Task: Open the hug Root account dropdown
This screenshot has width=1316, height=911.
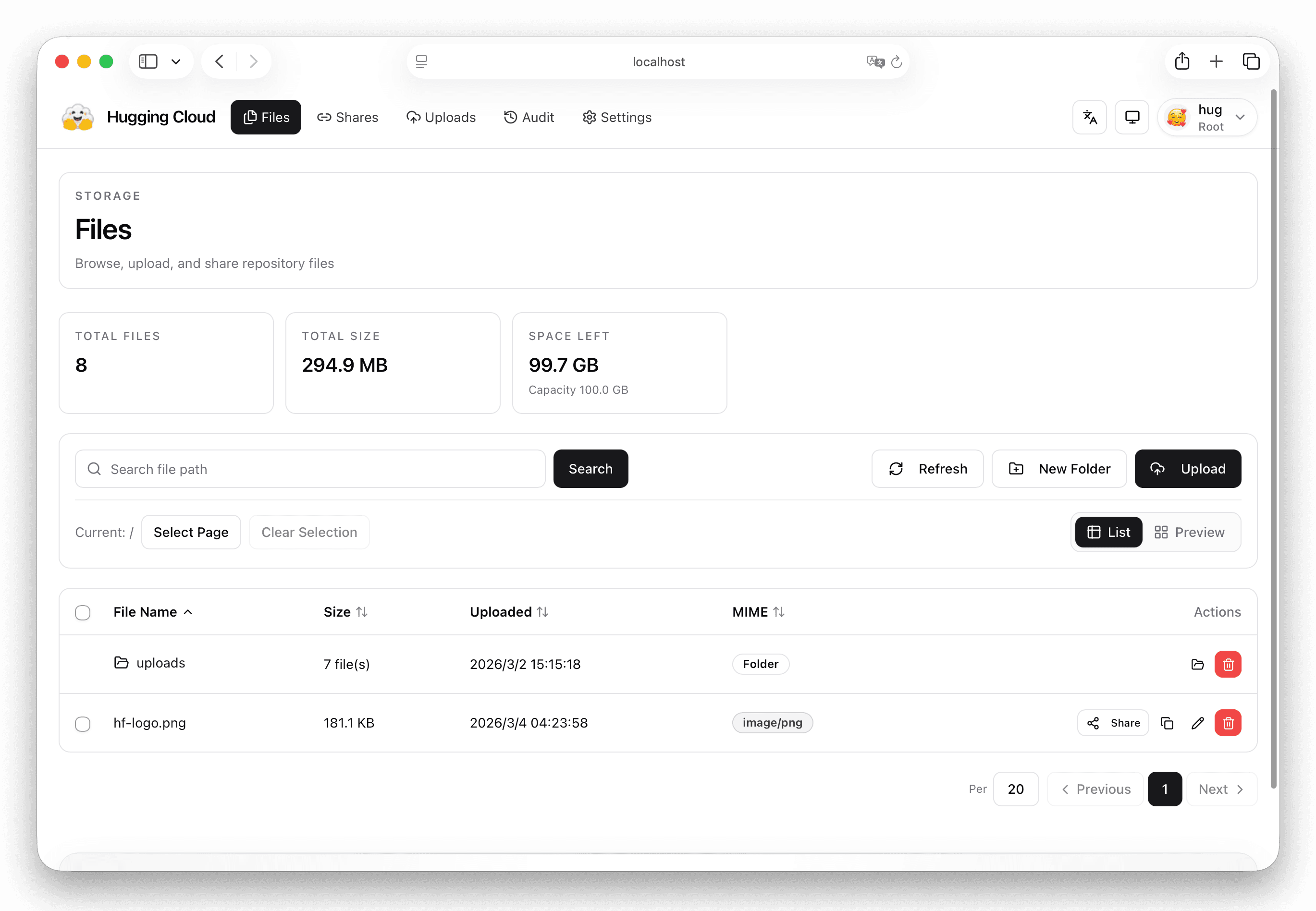Action: click(x=1206, y=117)
